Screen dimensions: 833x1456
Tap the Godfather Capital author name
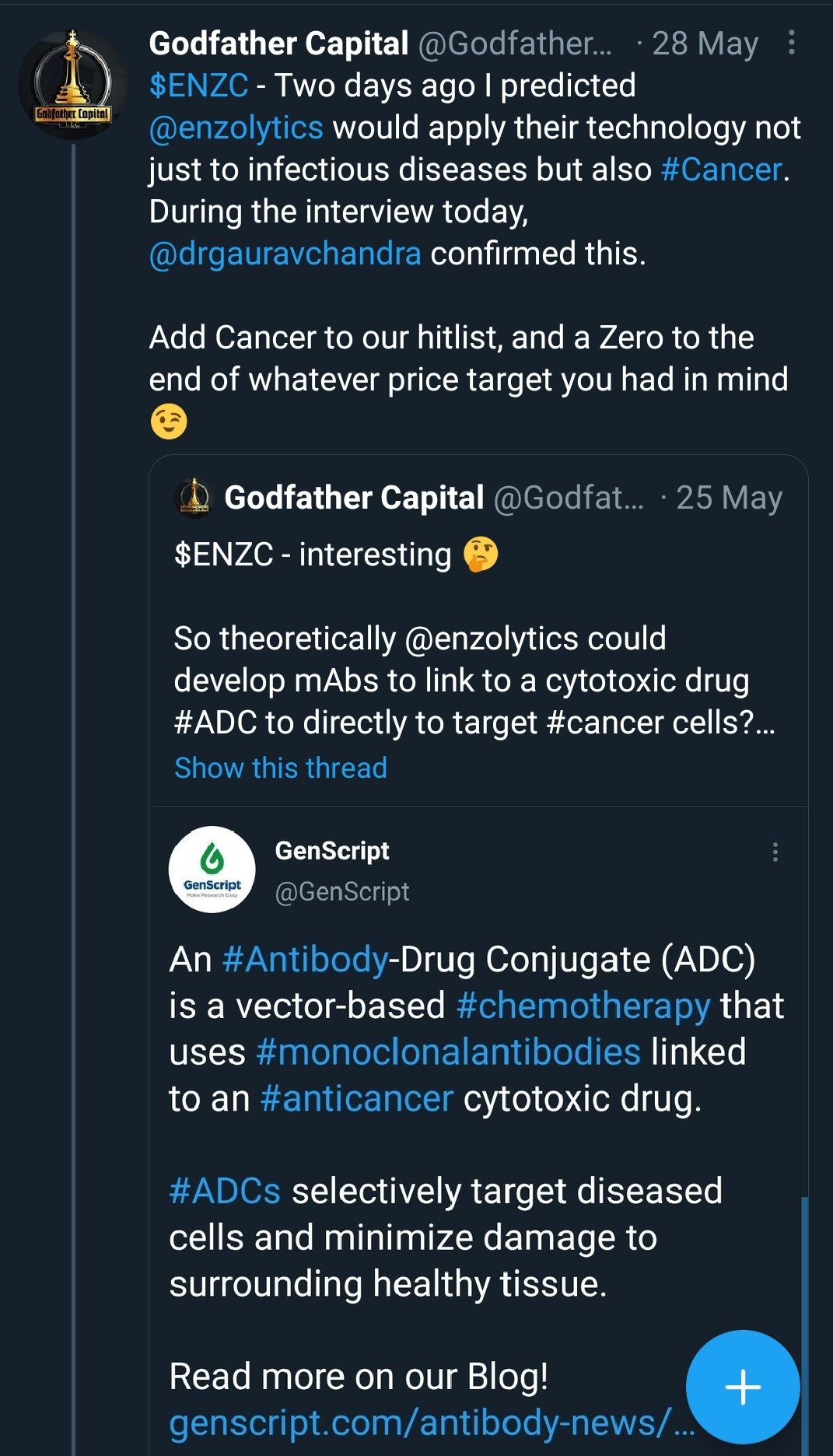pos(278,44)
